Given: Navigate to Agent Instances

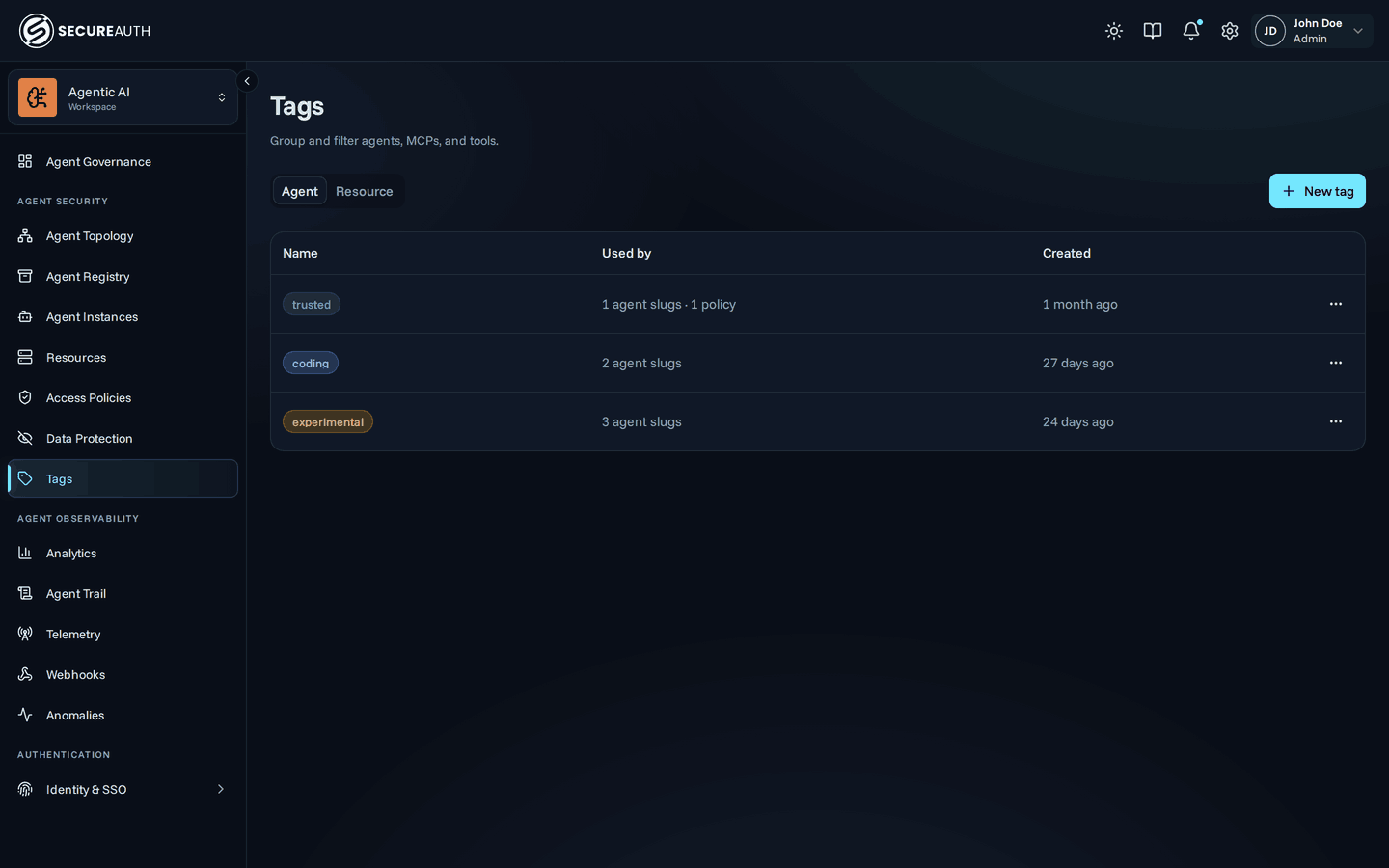Looking at the screenshot, I should tap(123, 316).
